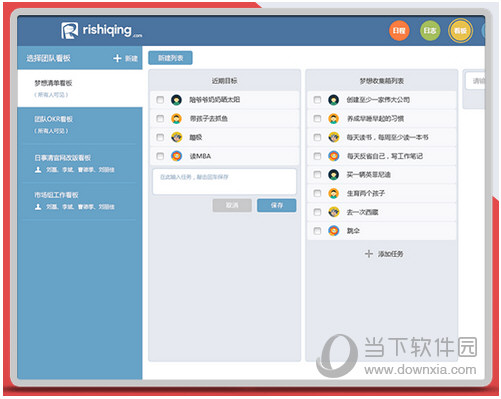Tick the 跳伞 checkbox
Viewport: 501px width, 399px height.
point(317,231)
